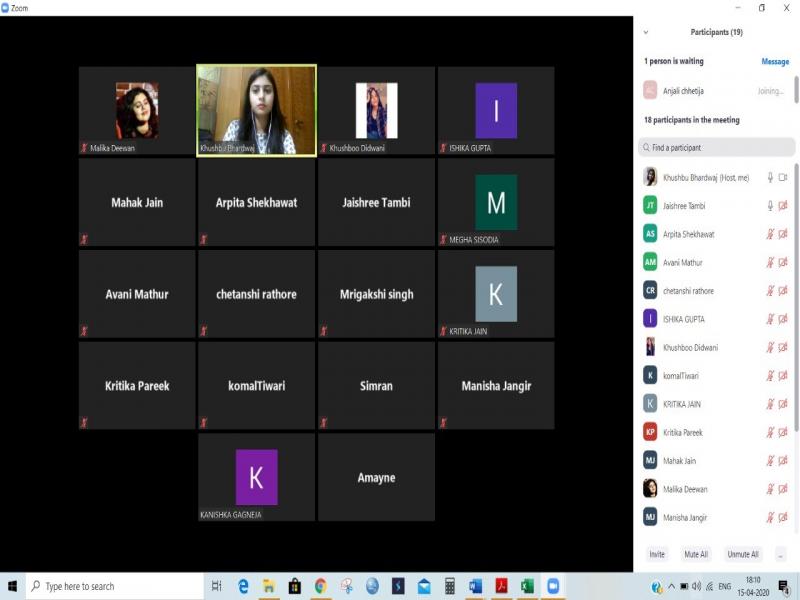Click Khushbu Bhardwaj's video camera icon
Viewport: 800px width, 600px height.
point(783,177)
